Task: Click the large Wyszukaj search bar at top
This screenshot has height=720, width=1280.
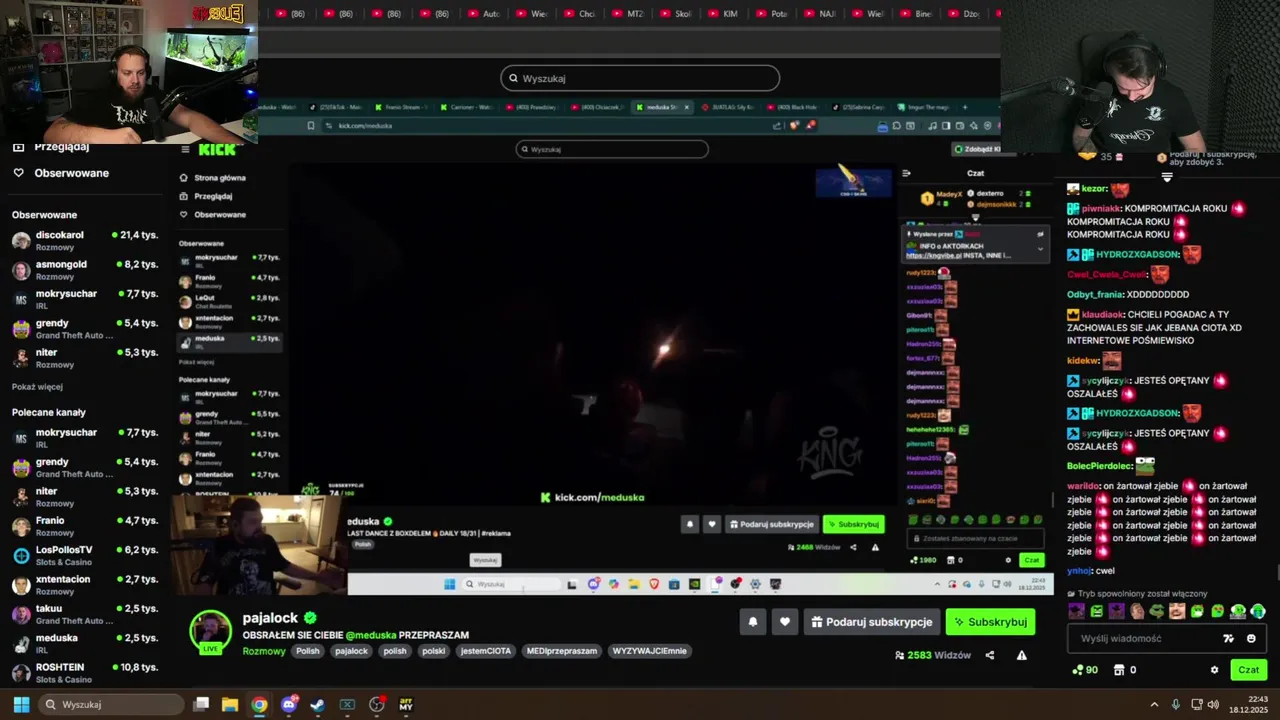Action: 640,78
